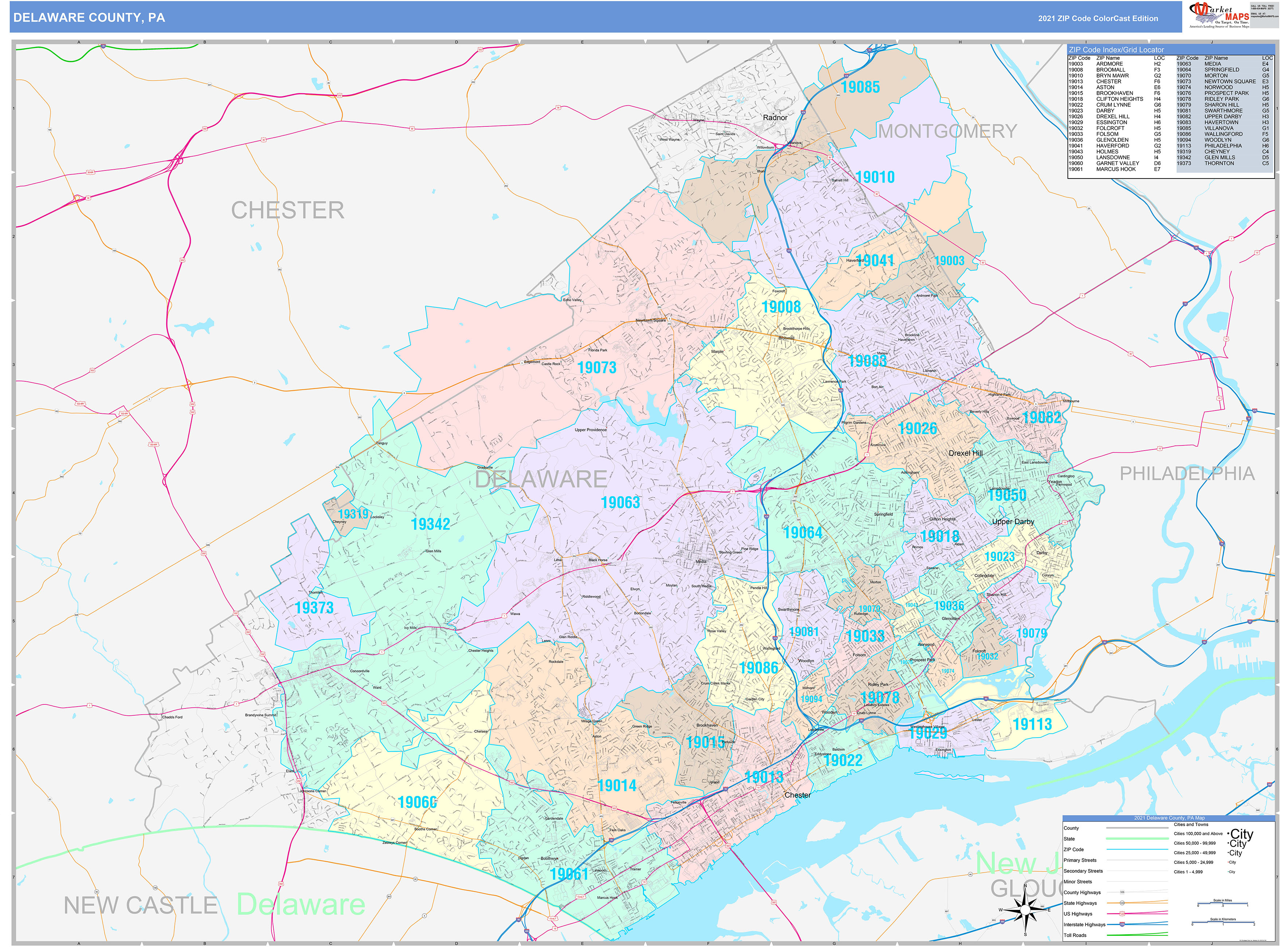Click the County Highways marker in legend
Screen dimensions: 1288x947
(1122, 891)
